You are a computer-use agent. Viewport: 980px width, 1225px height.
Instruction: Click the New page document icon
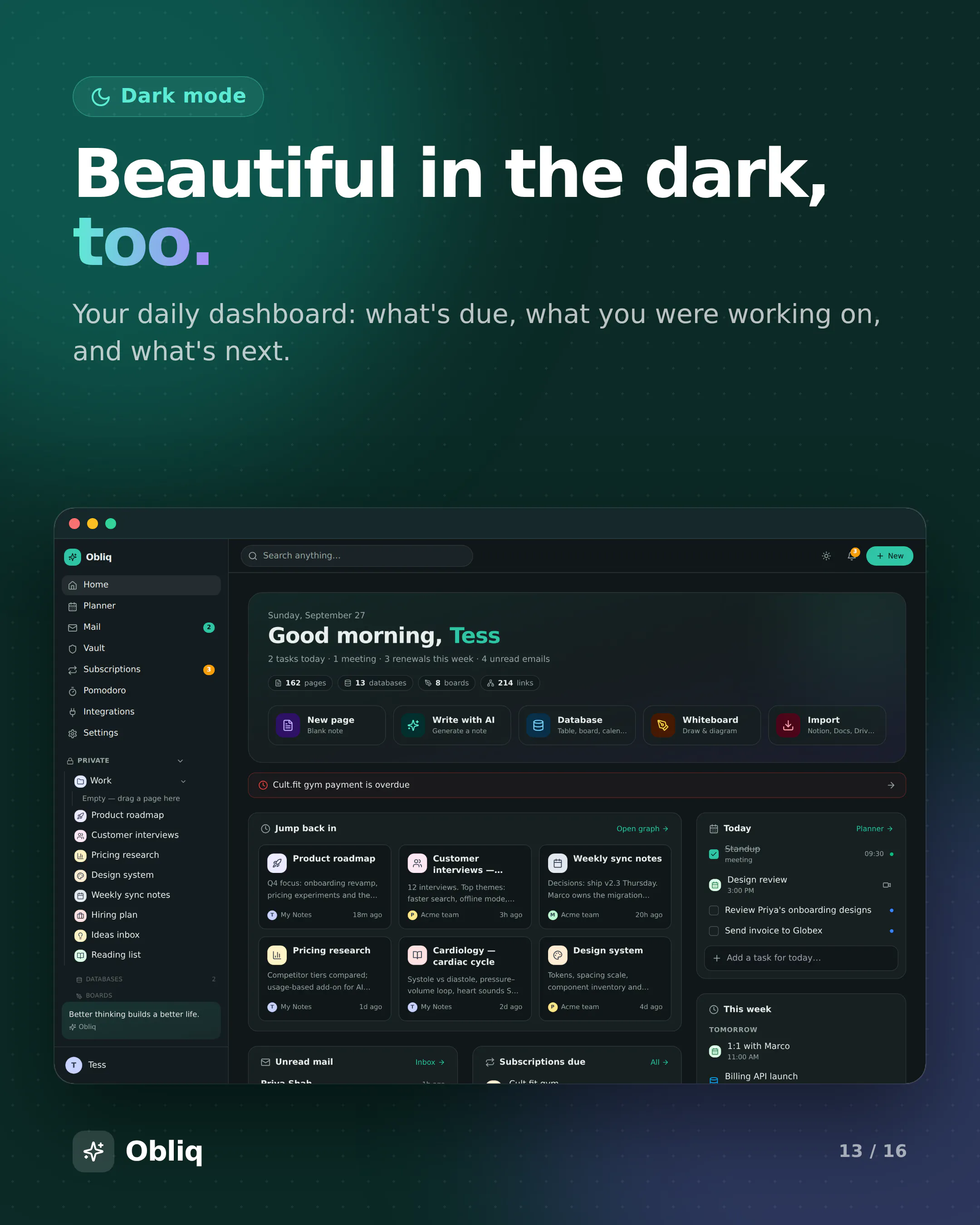click(288, 725)
